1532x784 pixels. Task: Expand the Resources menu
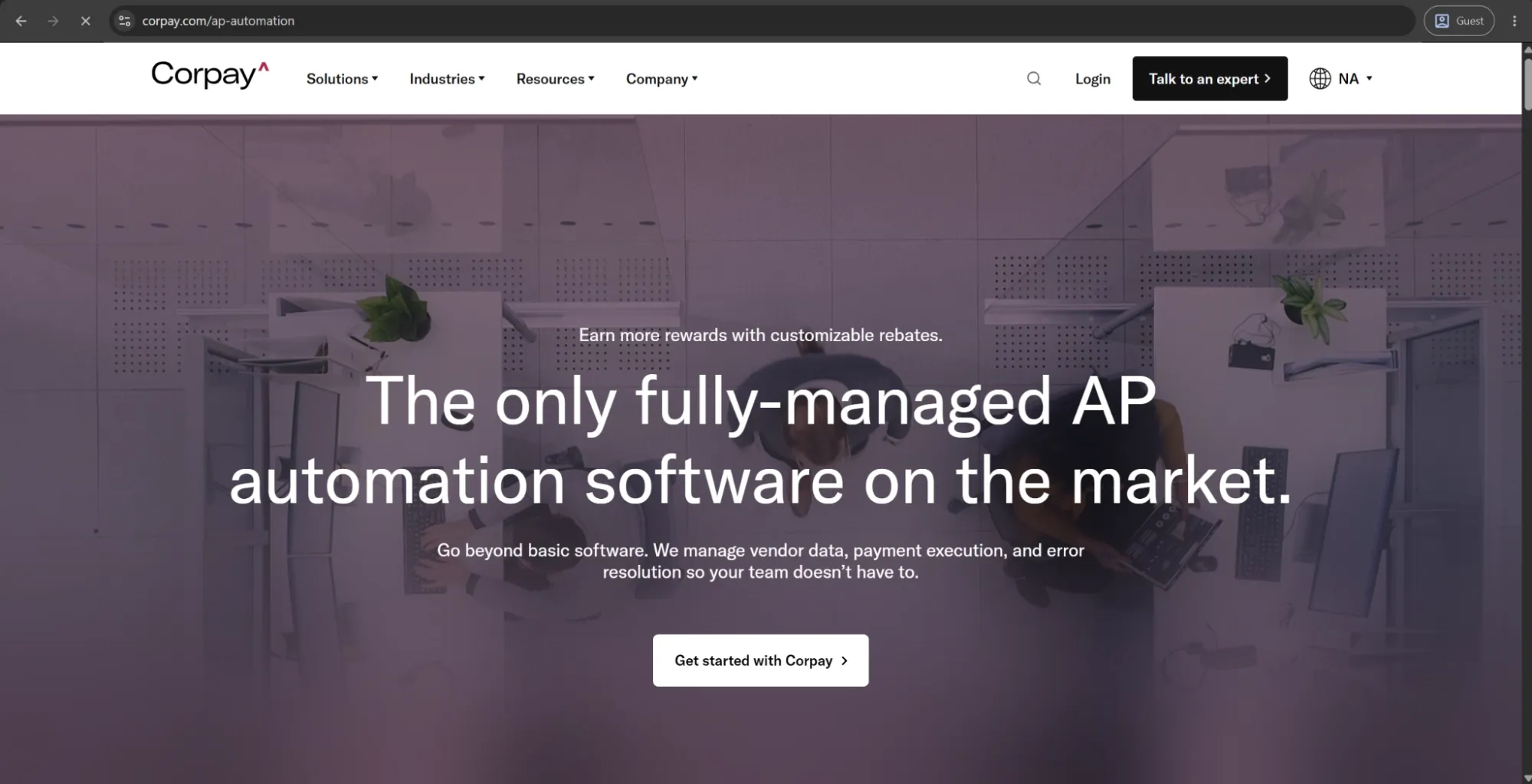(x=555, y=79)
